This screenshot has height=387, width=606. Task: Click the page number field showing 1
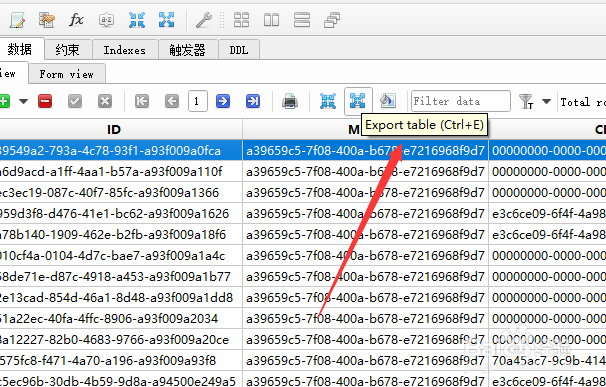point(197,101)
